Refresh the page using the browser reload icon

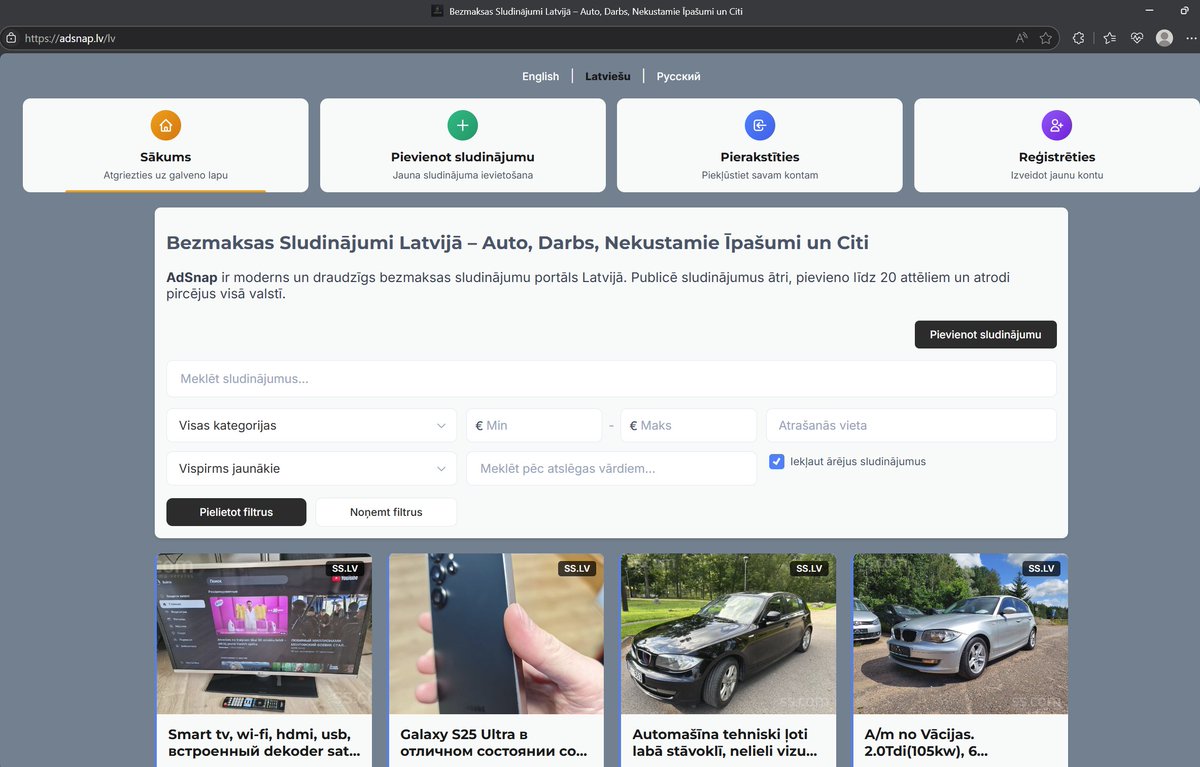pos(1078,37)
